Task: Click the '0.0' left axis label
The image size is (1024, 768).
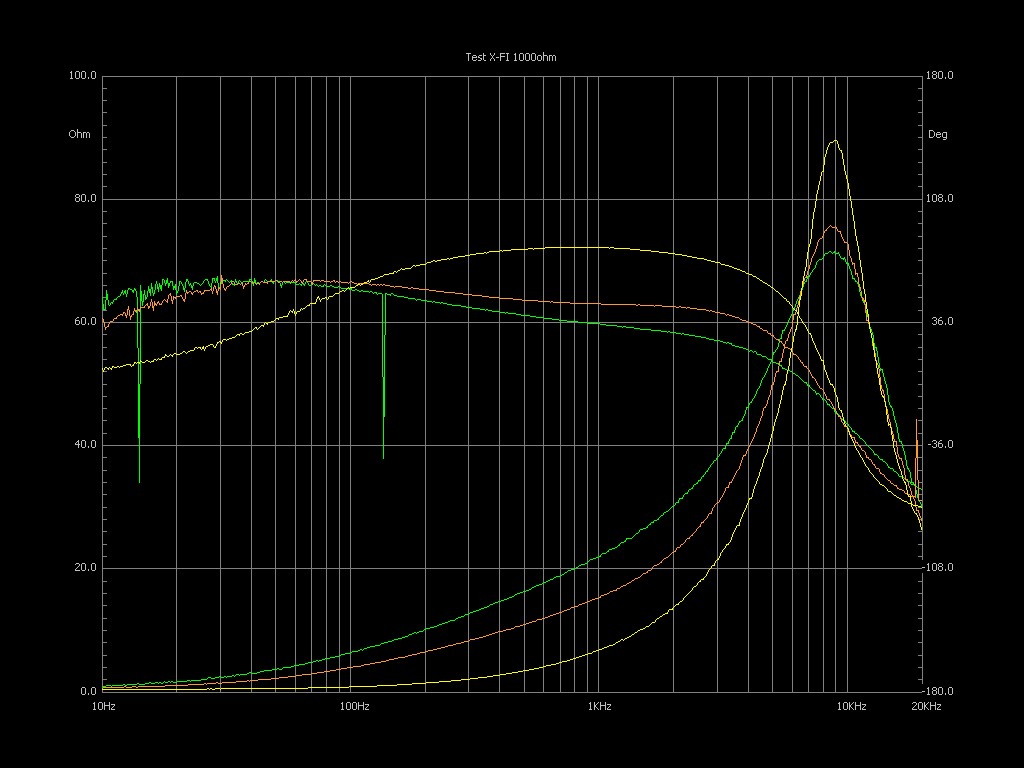Action: (x=88, y=691)
